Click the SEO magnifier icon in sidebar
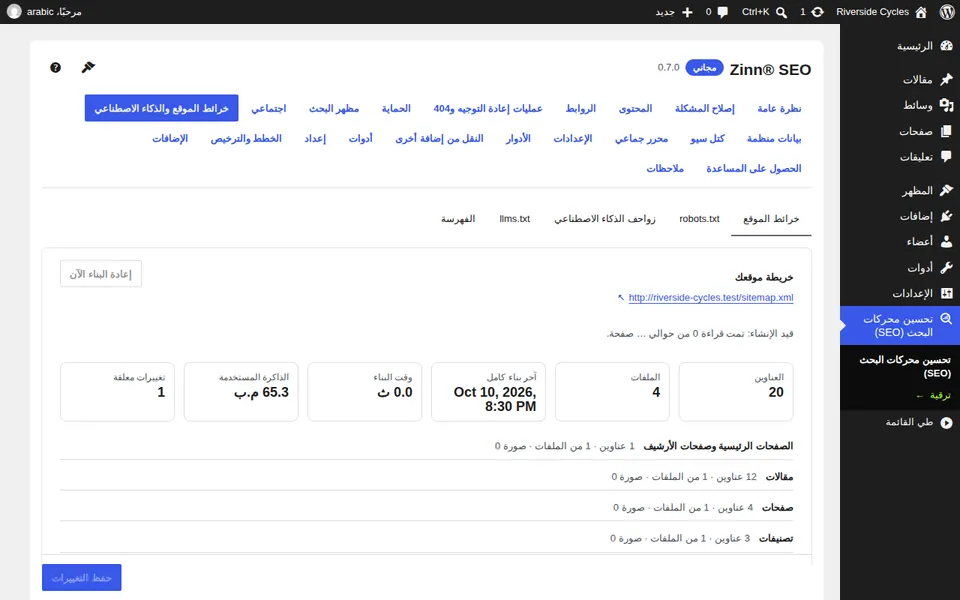Image resolution: width=960 pixels, height=600 pixels. pyautogui.click(x=947, y=319)
